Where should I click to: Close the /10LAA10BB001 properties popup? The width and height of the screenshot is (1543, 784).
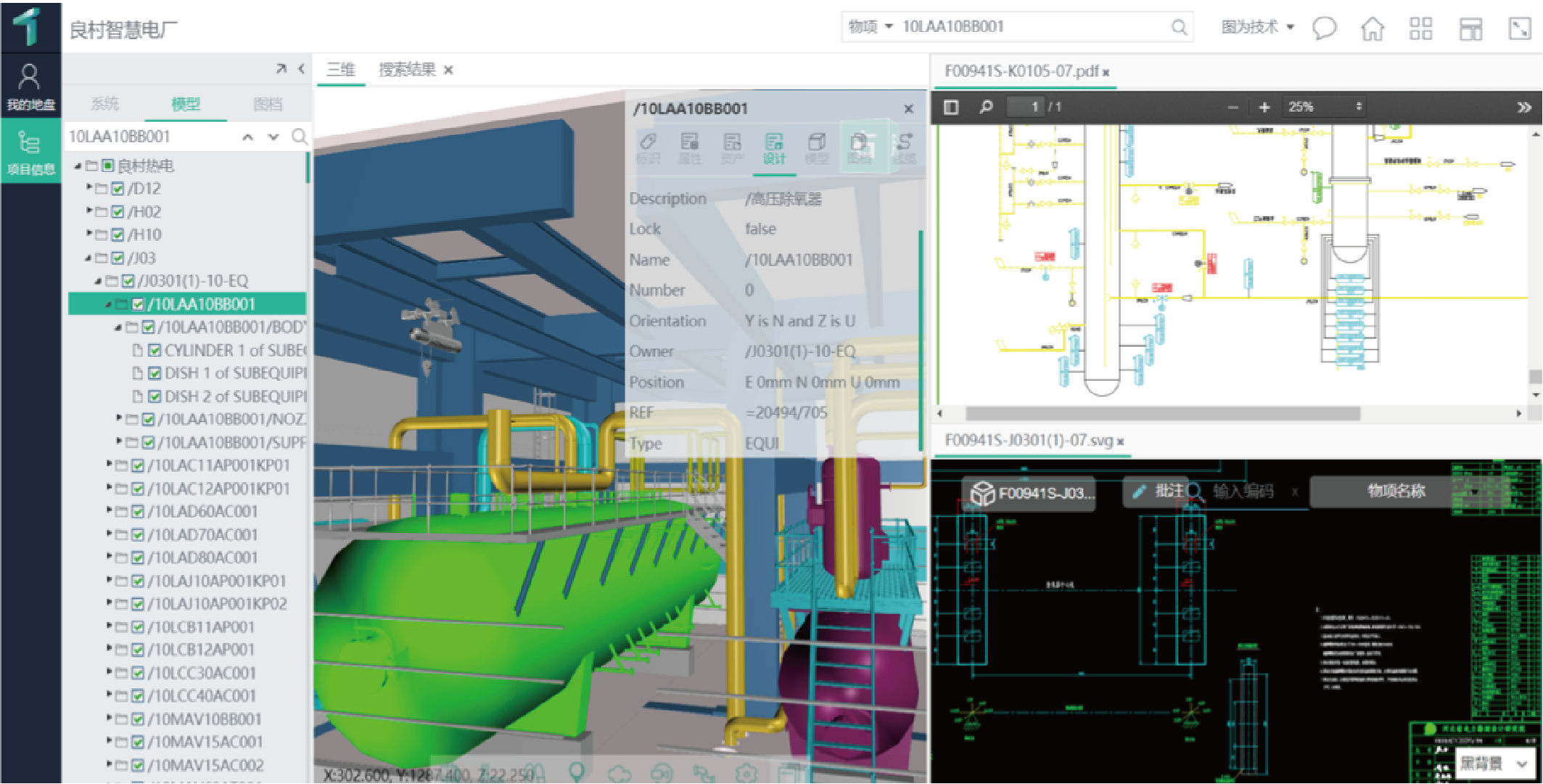click(x=908, y=109)
